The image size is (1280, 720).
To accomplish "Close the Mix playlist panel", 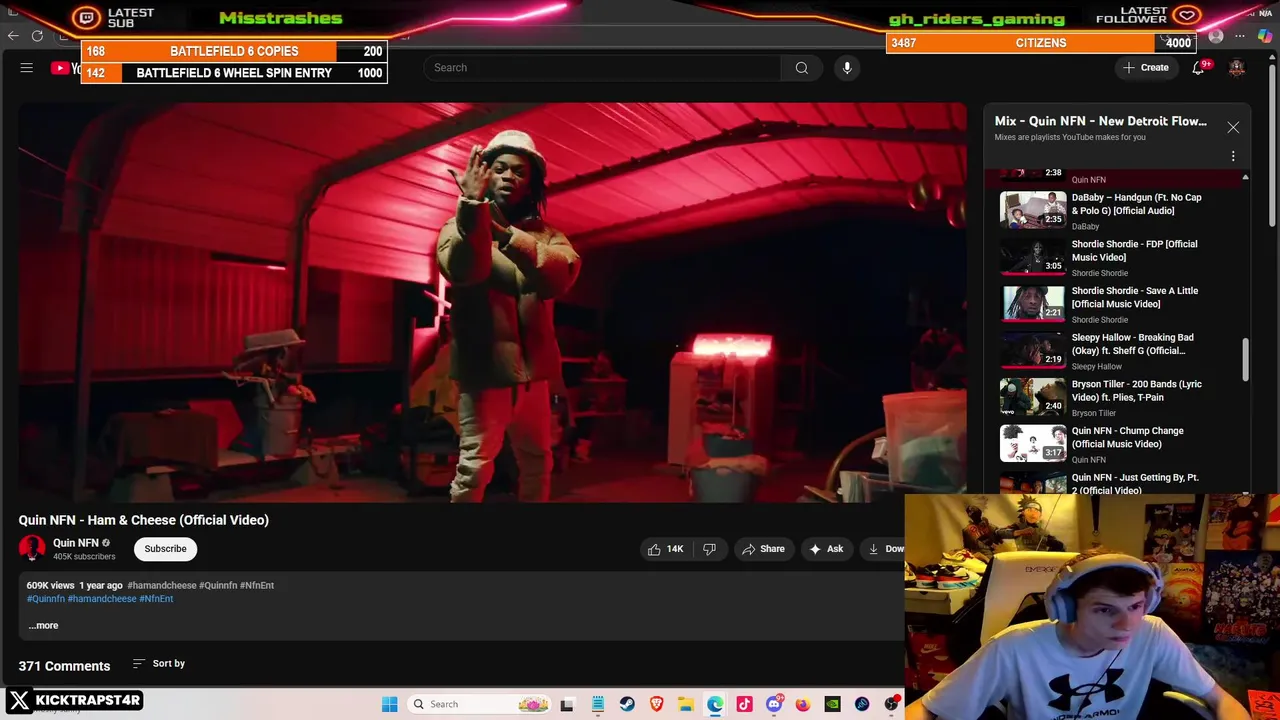I will [x=1233, y=128].
